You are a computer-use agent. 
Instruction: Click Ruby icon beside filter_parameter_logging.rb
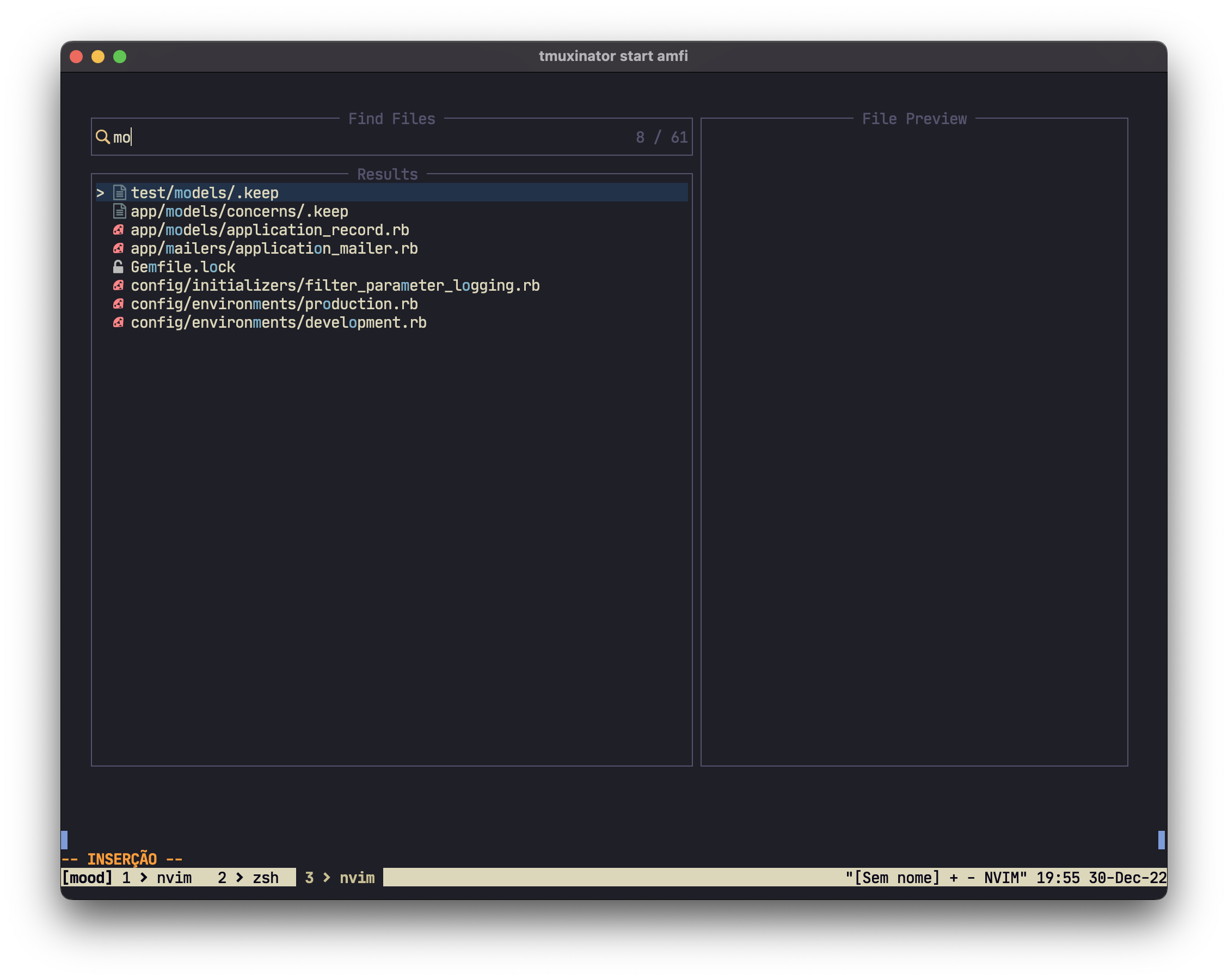119,285
